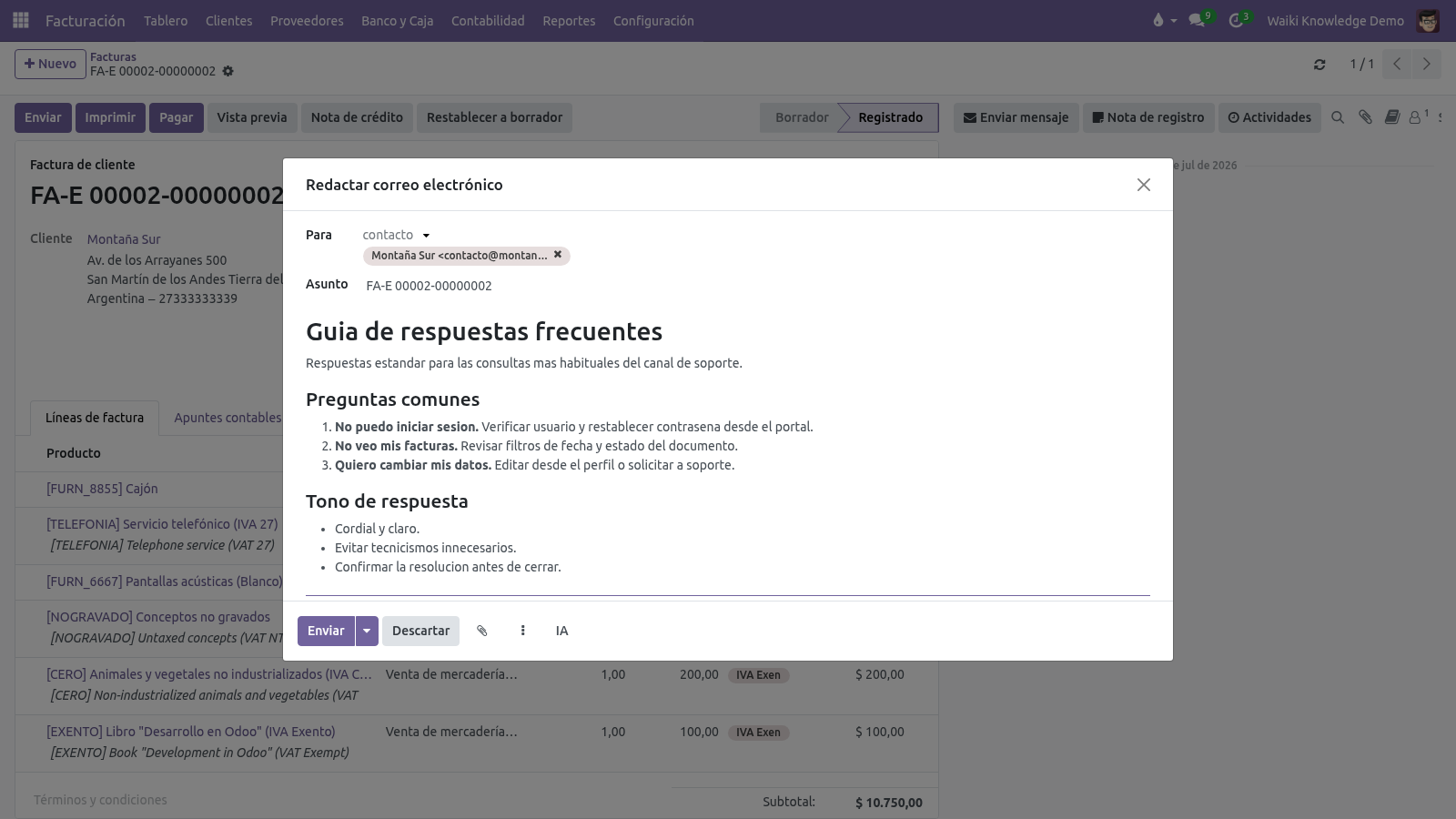Click the IA button in dialog footer
Screen dimensions: 1456x819
pos(561,631)
